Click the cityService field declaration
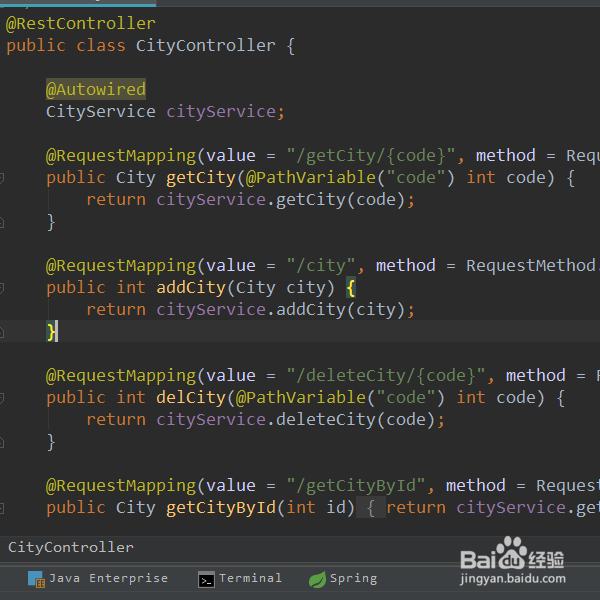Screen dimensions: 600x600 point(221,112)
